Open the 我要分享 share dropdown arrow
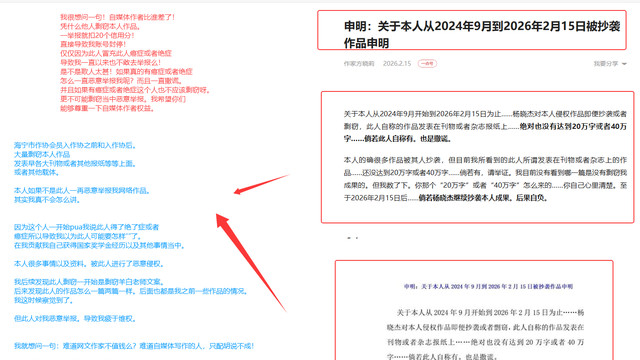 (x=624, y=64)
